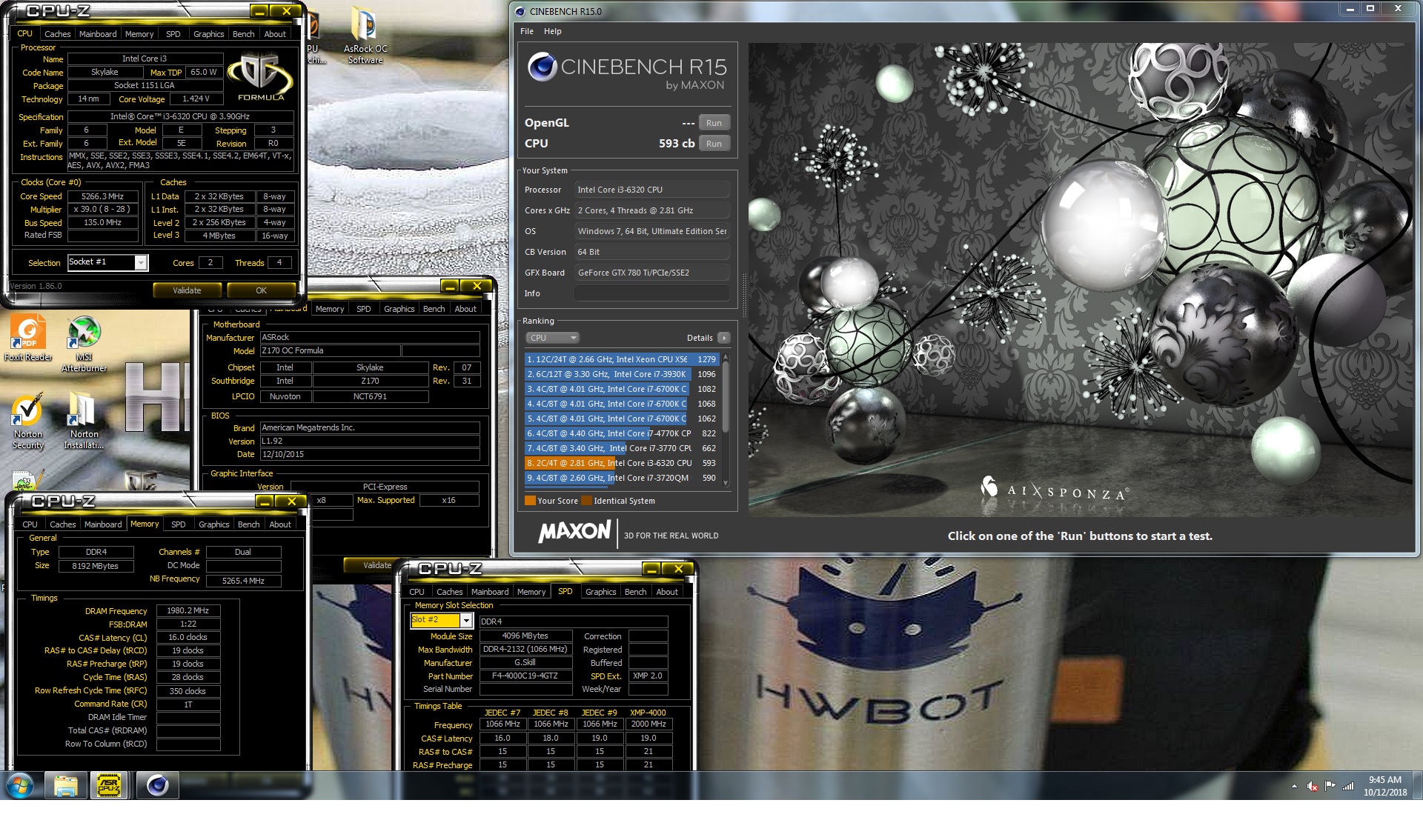This screenshot has width=1423, height=840.
Task: Open Norton Installation files folder icon
Action: (84, 421)
